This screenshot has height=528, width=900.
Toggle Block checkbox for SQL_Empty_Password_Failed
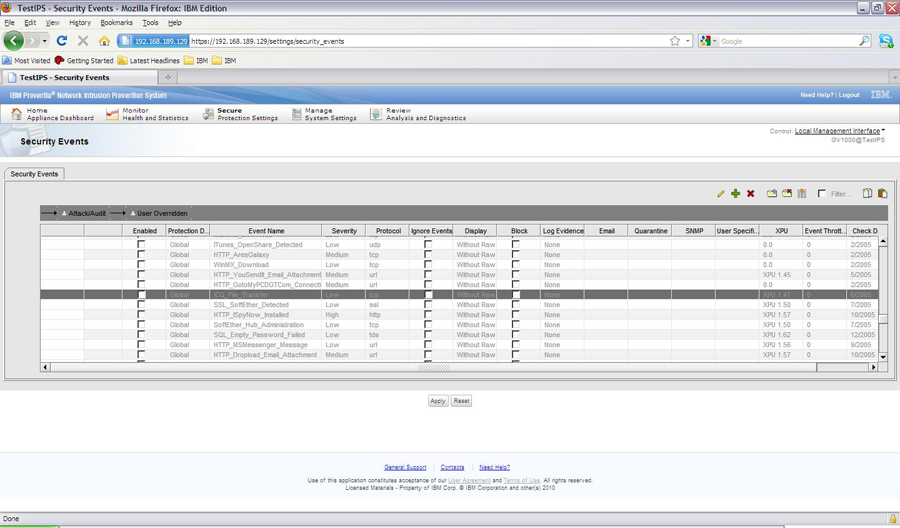[x=516, y=335]
